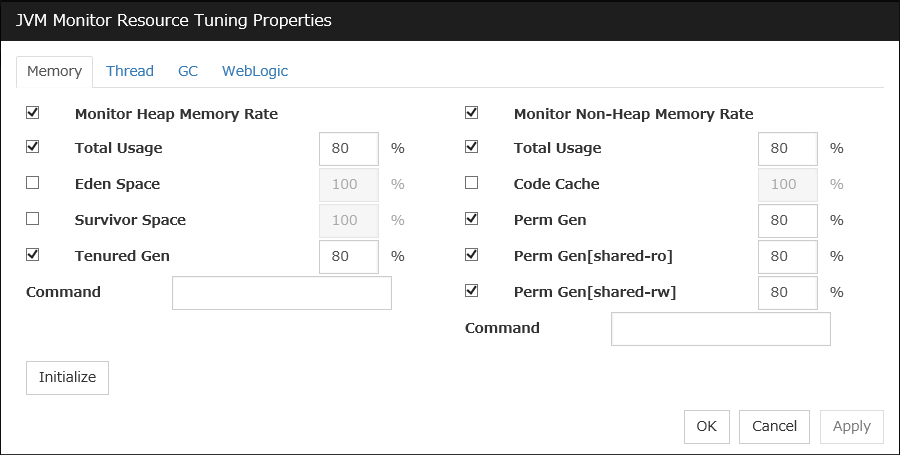This screenshot has width=900, height=455.
Task: Toggle heap Total Usage checkbox
Action: point(33,147)
